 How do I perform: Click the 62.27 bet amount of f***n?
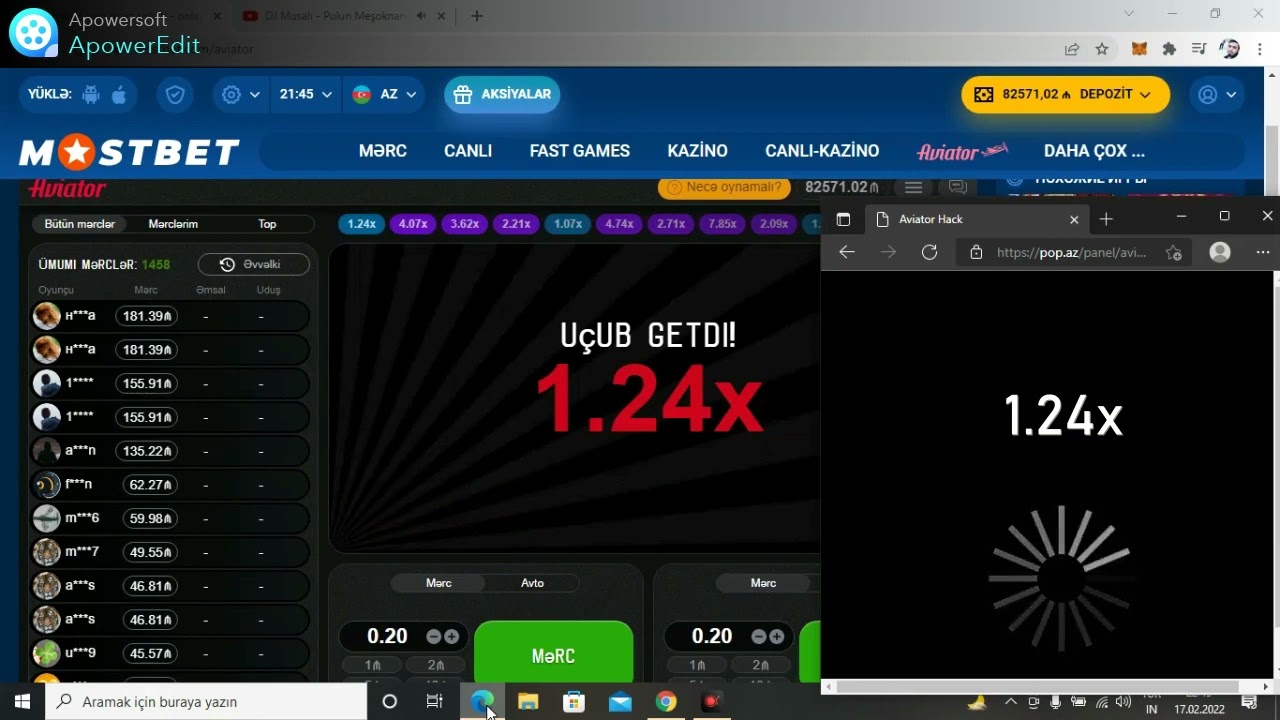click(x=150, y=485)
